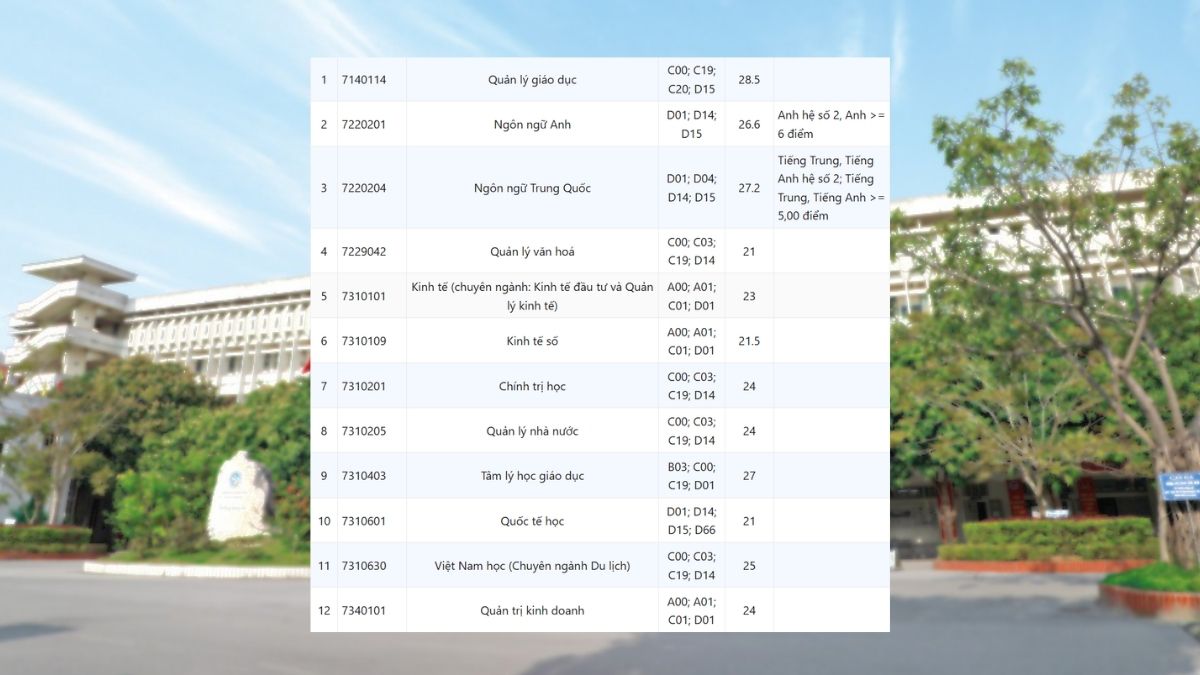Click code 7310630
The image size is (1200, 675).
(363, 566)
